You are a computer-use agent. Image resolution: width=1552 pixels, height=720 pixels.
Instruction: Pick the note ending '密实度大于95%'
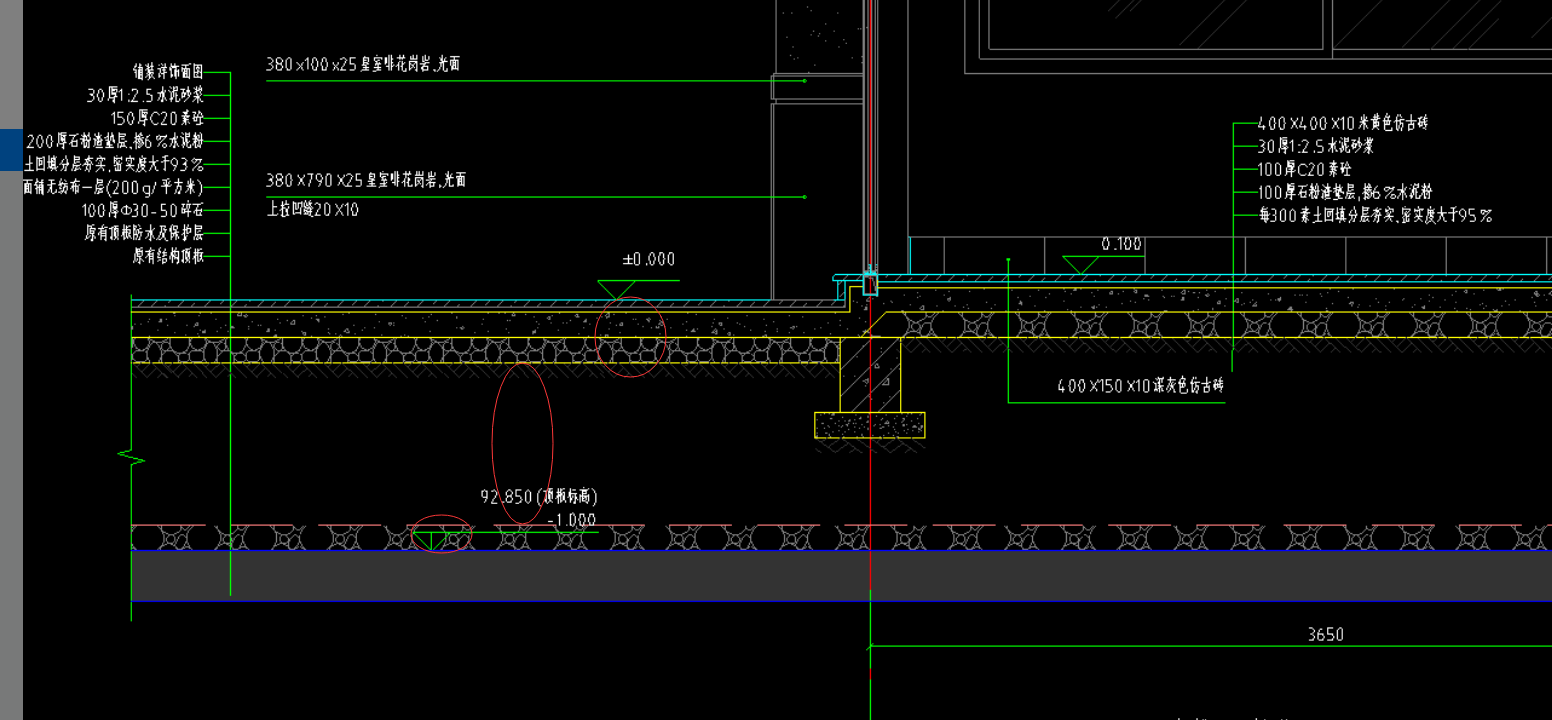(x=1375, y=215)
